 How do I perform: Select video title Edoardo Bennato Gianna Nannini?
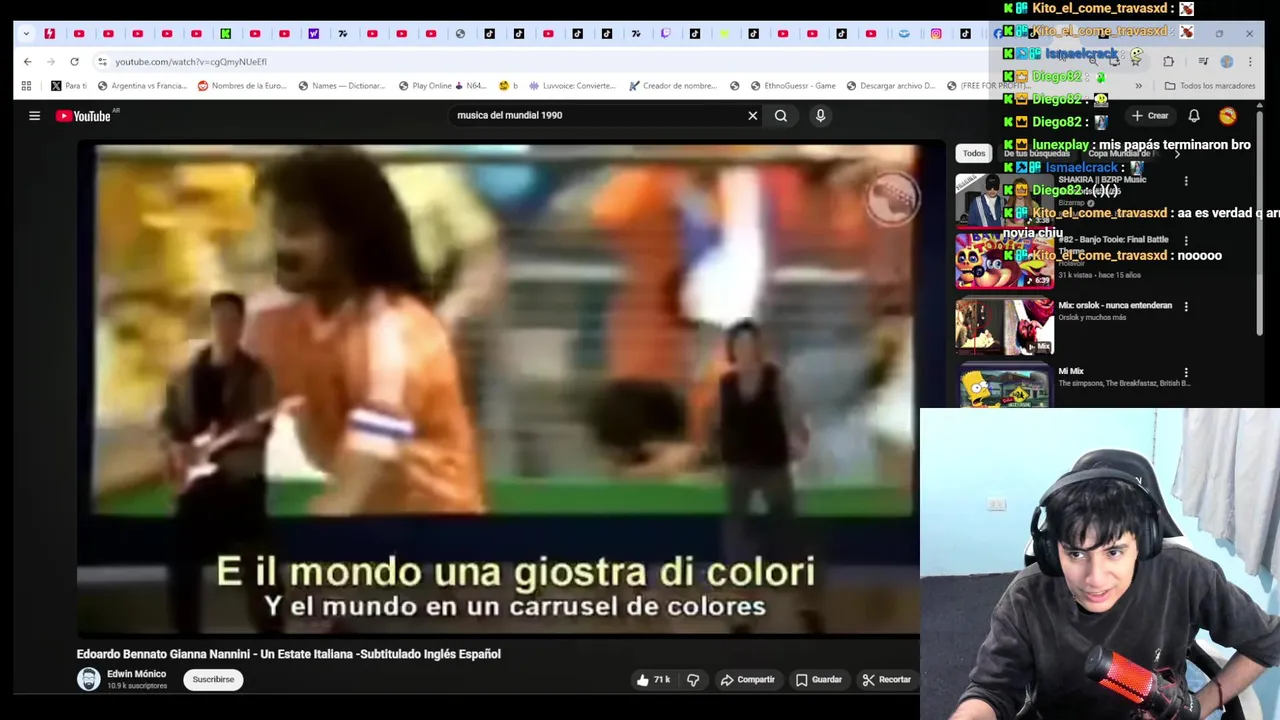point(289,654)
